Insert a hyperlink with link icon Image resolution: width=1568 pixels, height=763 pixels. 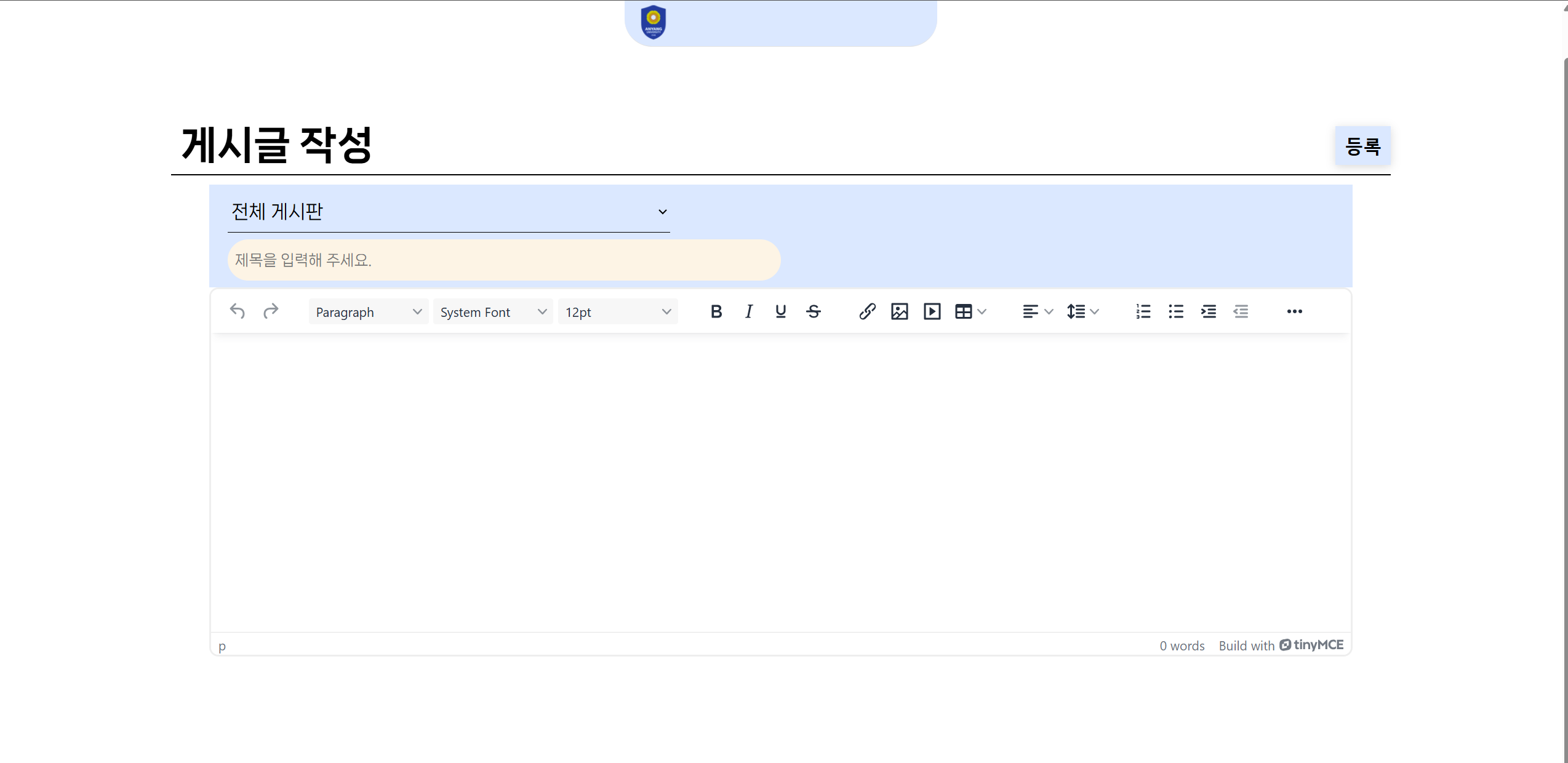867,311
